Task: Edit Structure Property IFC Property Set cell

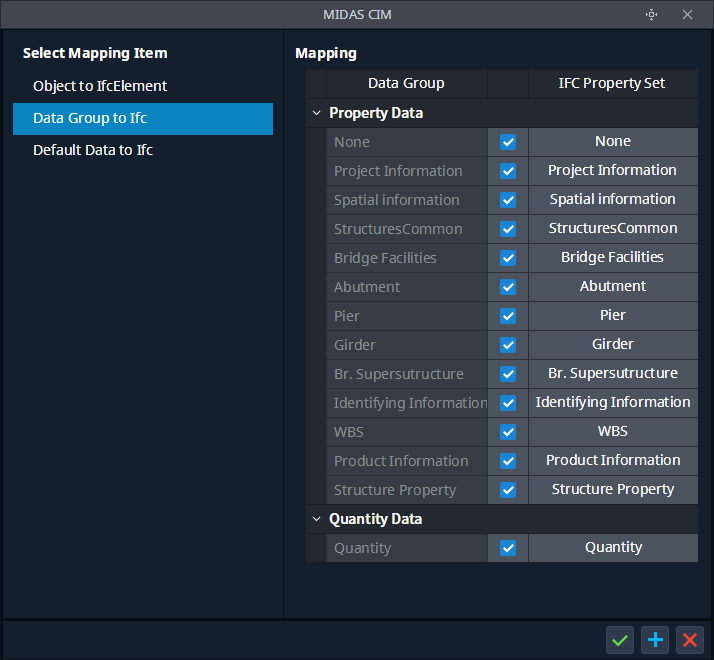Action: tap(613, 490)
